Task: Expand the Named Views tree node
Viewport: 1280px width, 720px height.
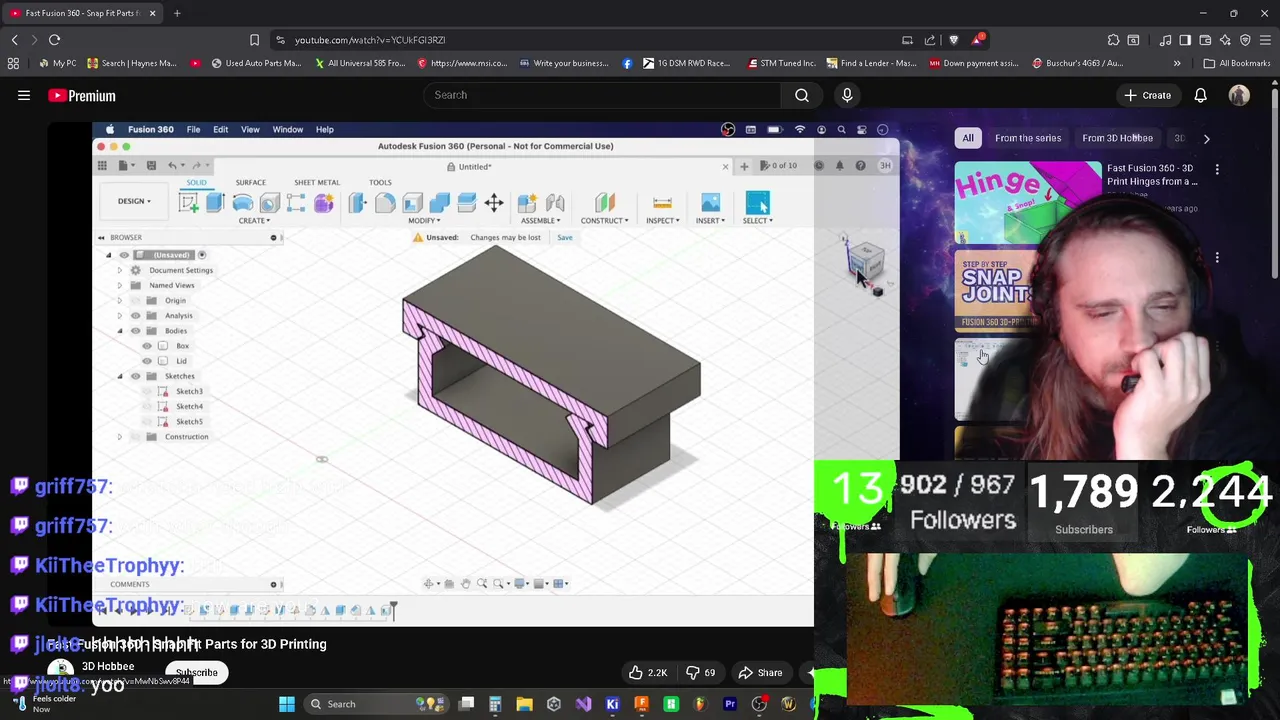Action: (x=120, y=285)
